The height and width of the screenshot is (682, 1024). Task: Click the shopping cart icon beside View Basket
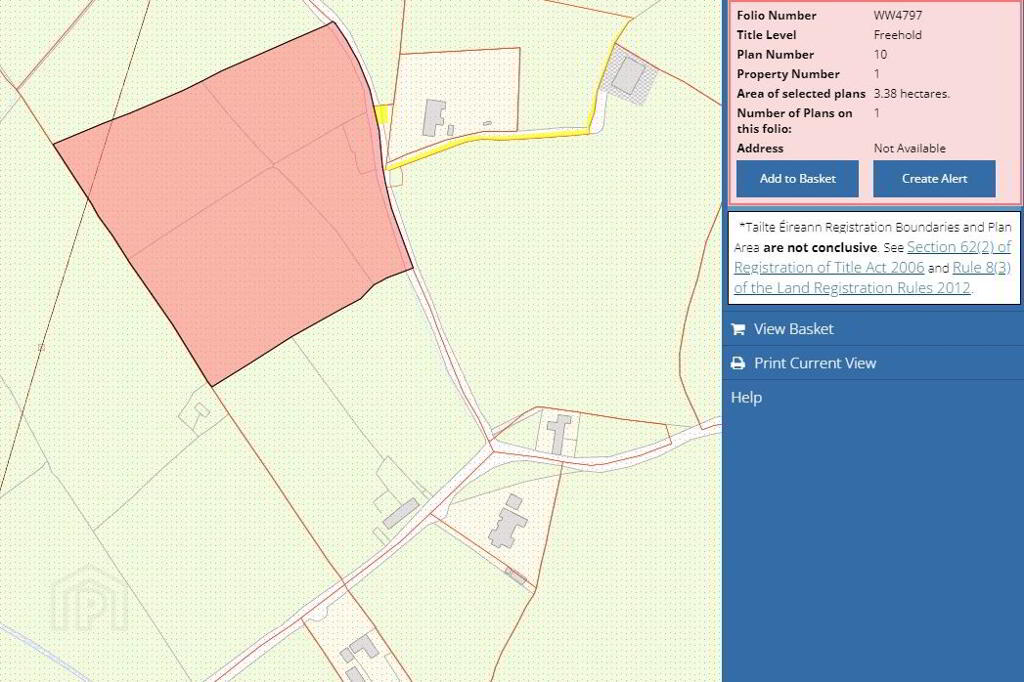pyautogui.click(x=738, y=329)
